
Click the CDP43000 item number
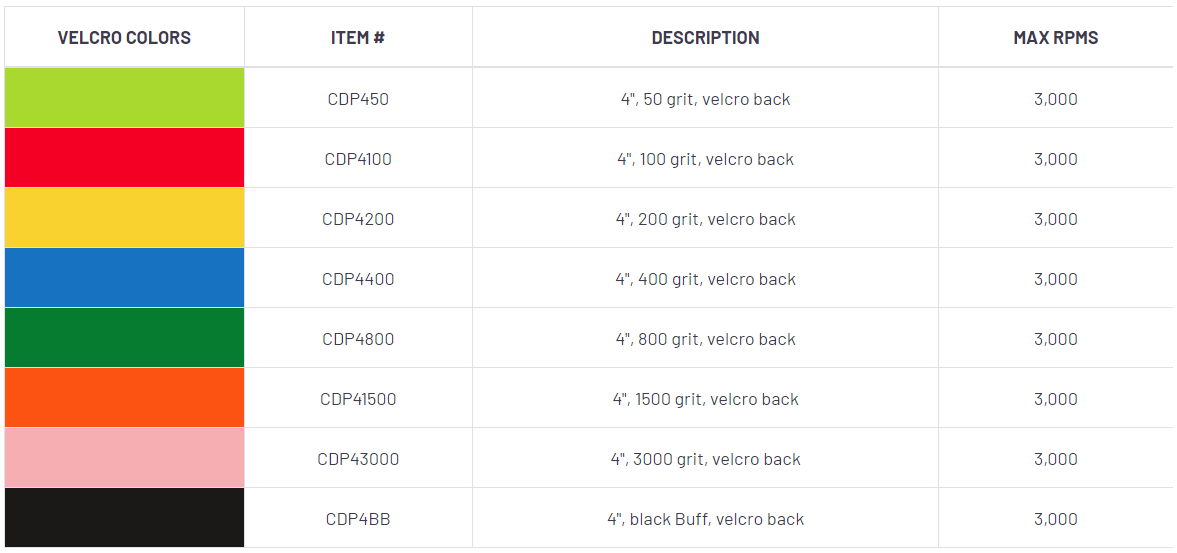pos(358,459)
